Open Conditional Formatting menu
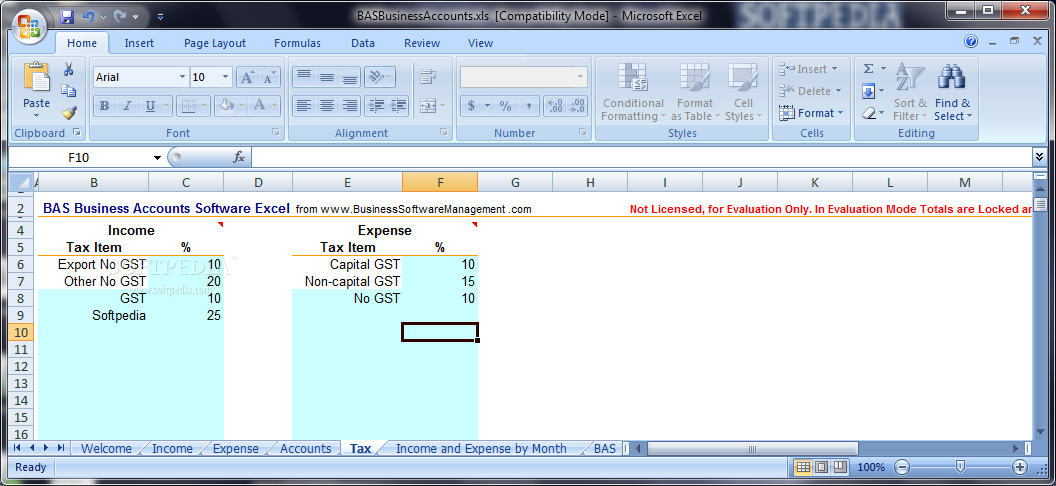Viewport: 1056px width, 486px height. click(x=633, y=92)
